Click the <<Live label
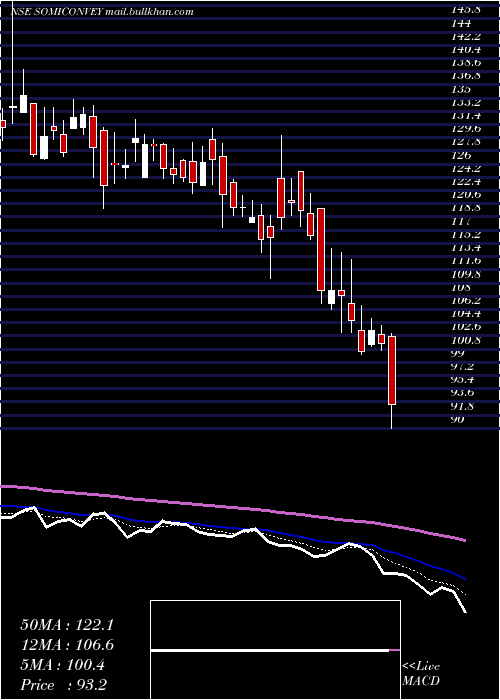This screenshot has height=700, width=500. pyautogui.click(x=421, y=666)
